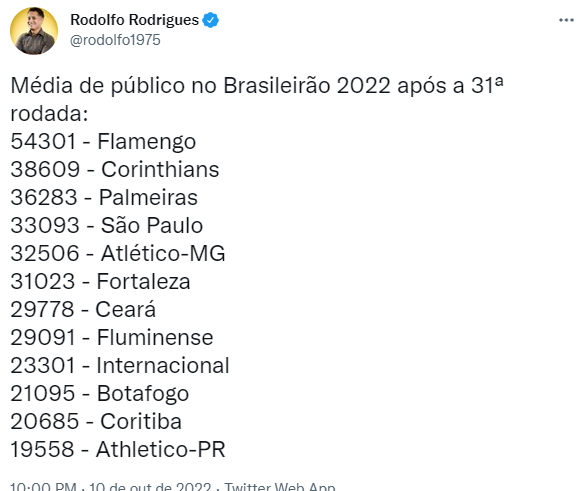Click the Rodolfo Rodrigues display name

point(134,20)
